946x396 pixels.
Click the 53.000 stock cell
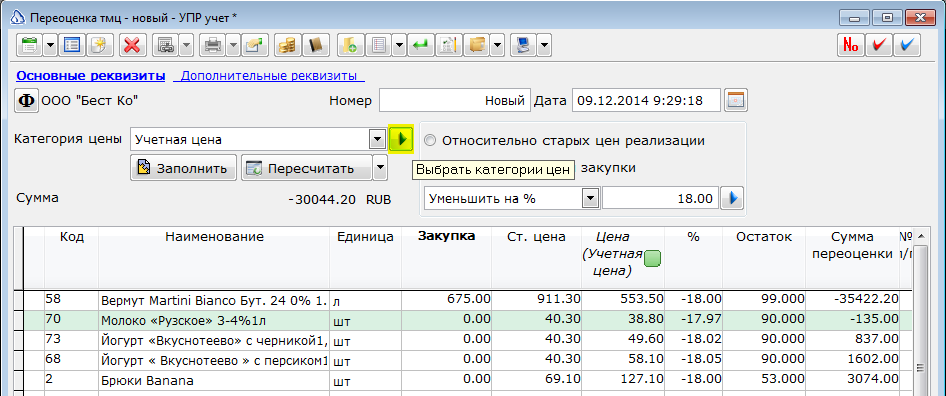(x=764, y=380)
